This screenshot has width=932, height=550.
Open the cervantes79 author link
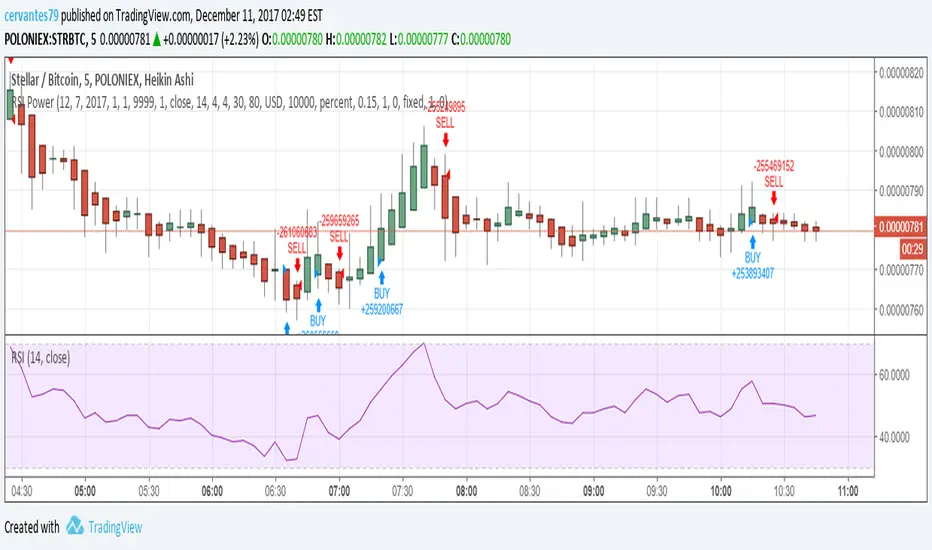[x=32, y=15]
